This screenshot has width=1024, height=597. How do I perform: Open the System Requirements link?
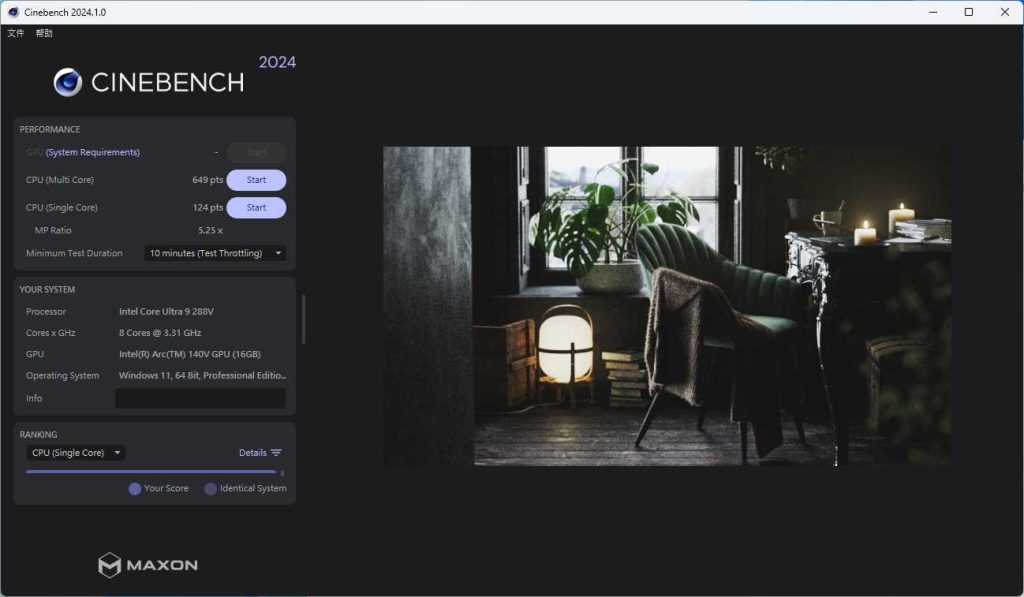(93, 152)
